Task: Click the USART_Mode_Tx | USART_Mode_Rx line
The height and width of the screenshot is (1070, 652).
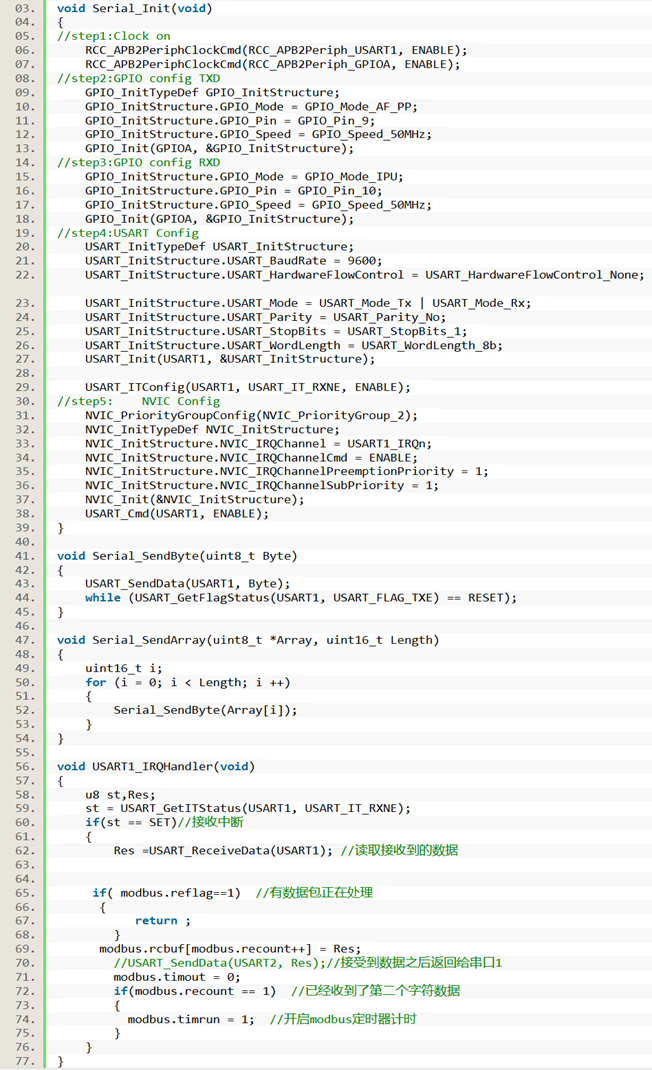Action: (307, 303)
